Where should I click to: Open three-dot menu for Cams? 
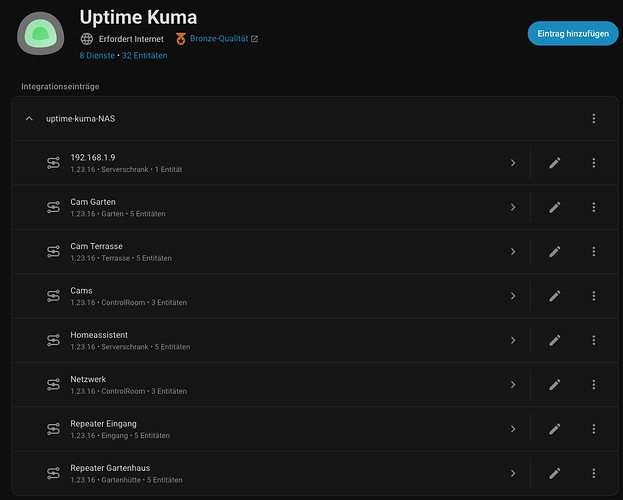(x=593, y=296)
